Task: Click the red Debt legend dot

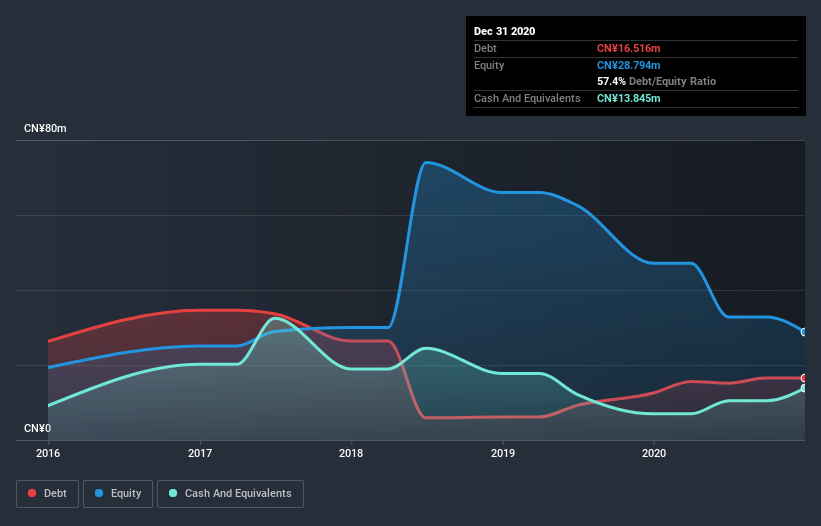Action: click(32, 493)
